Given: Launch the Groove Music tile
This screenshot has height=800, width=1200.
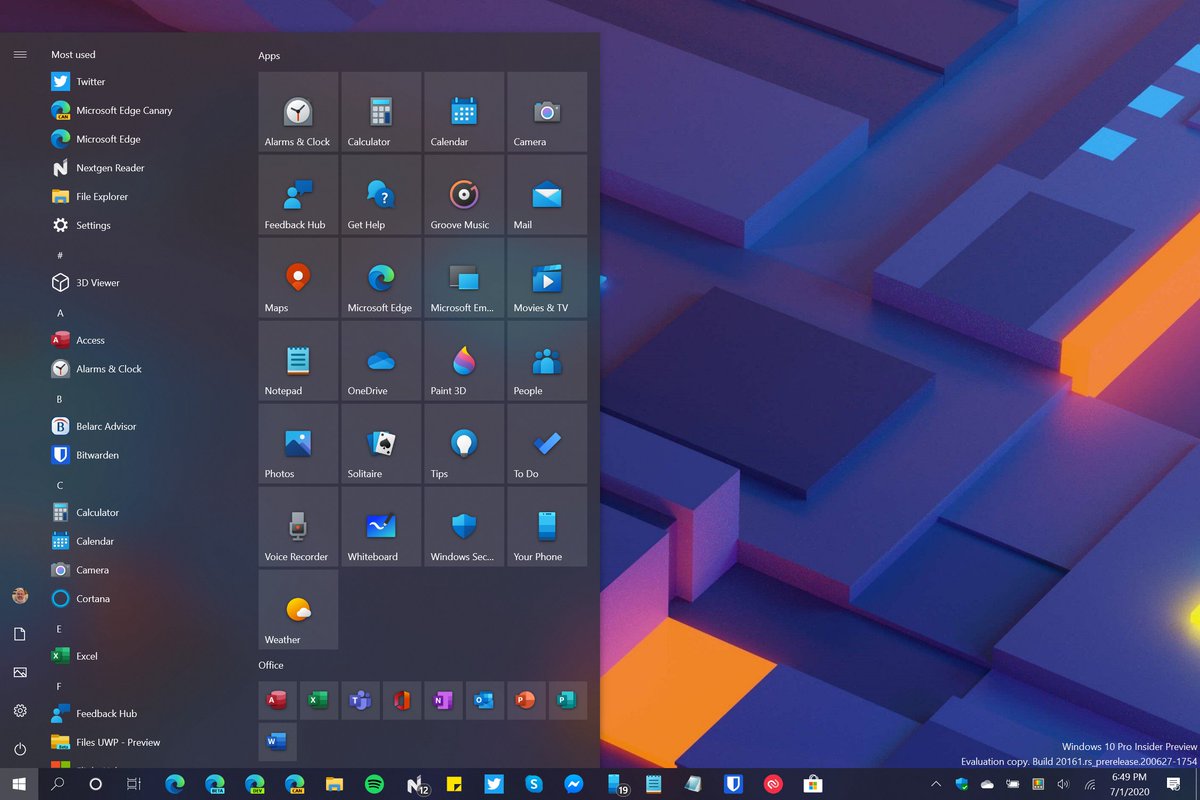Looking at the screenshot, I should 464,195.
